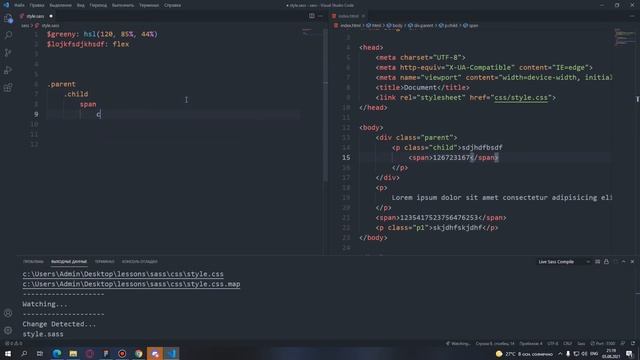Open Windows taskbar search
This screenshot has width=640, height=360.
click(x=24, y=353)
